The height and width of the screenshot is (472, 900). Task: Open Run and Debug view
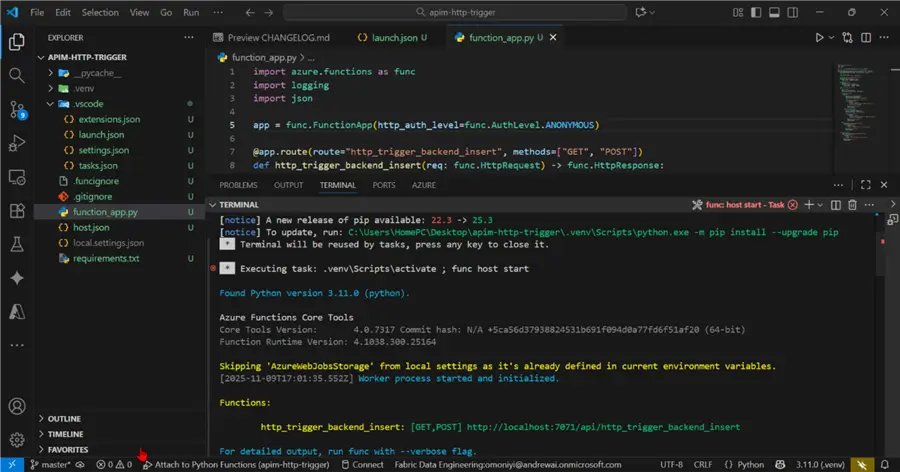(17, 143)
